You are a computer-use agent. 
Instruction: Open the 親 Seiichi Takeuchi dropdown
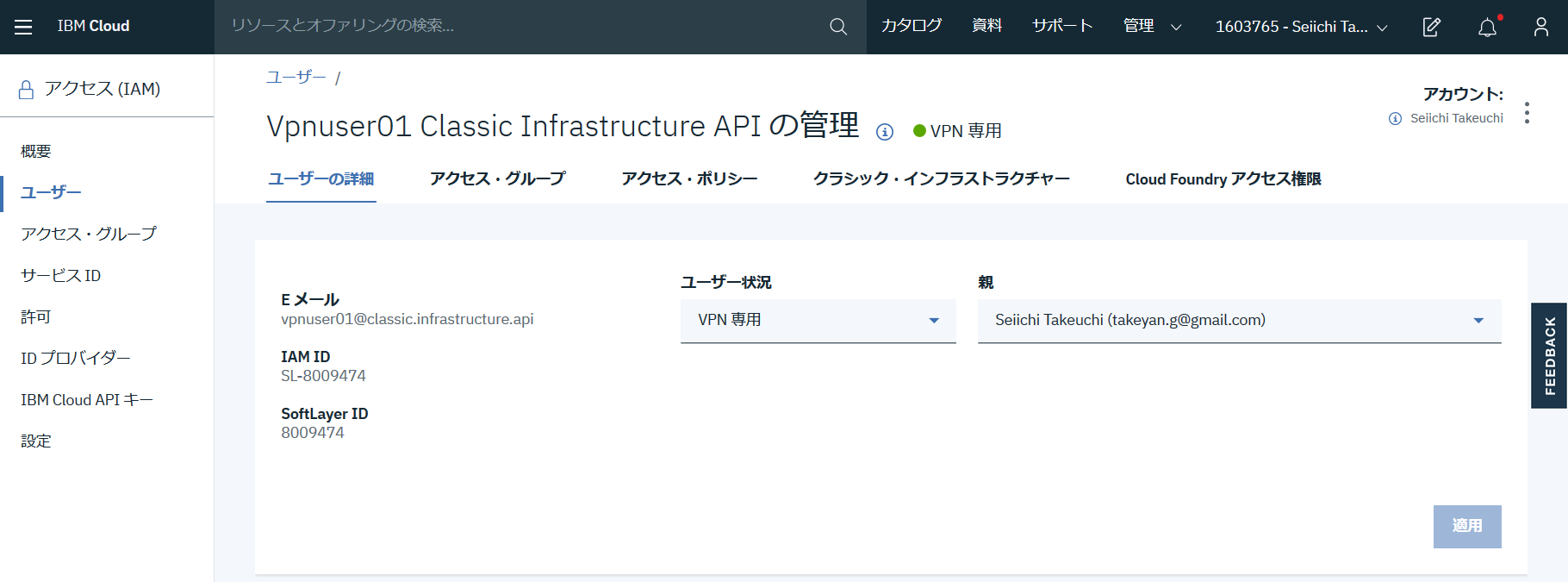point(1239,321)
